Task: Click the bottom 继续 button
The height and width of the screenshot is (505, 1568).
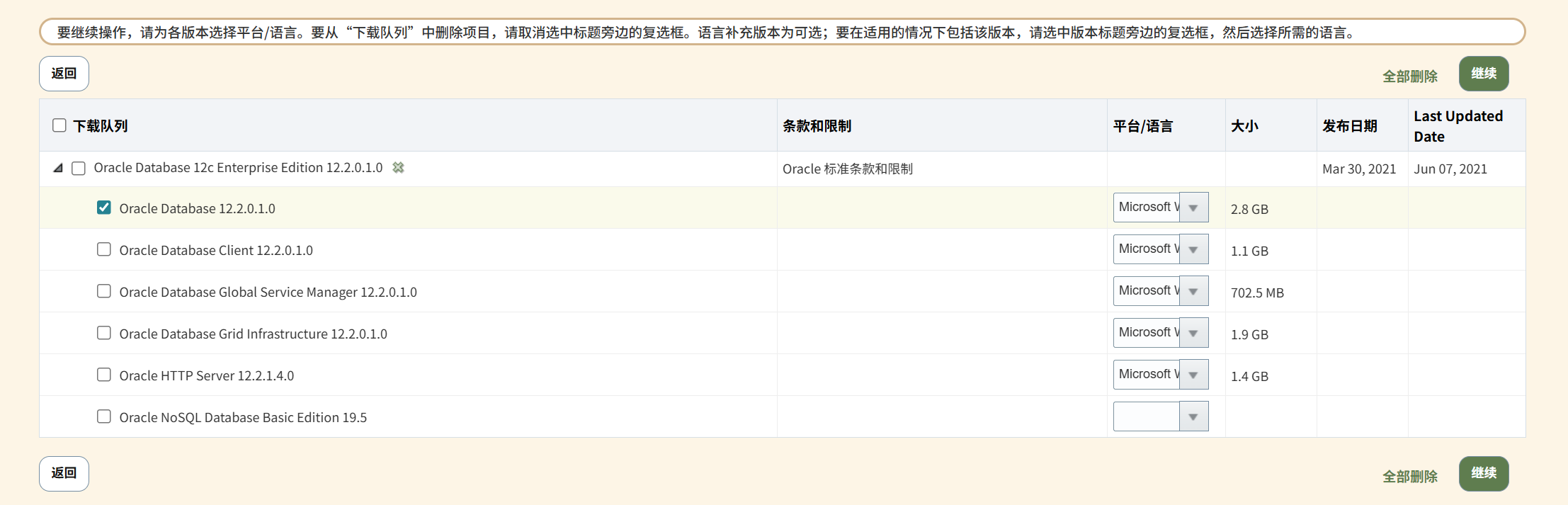Action: click(x=1484, y=473)
